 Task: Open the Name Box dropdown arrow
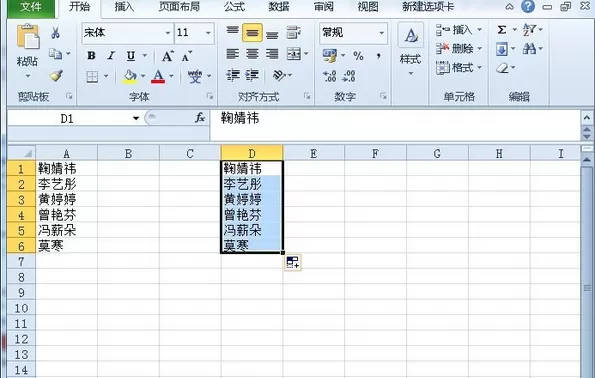tap(135, 118)
